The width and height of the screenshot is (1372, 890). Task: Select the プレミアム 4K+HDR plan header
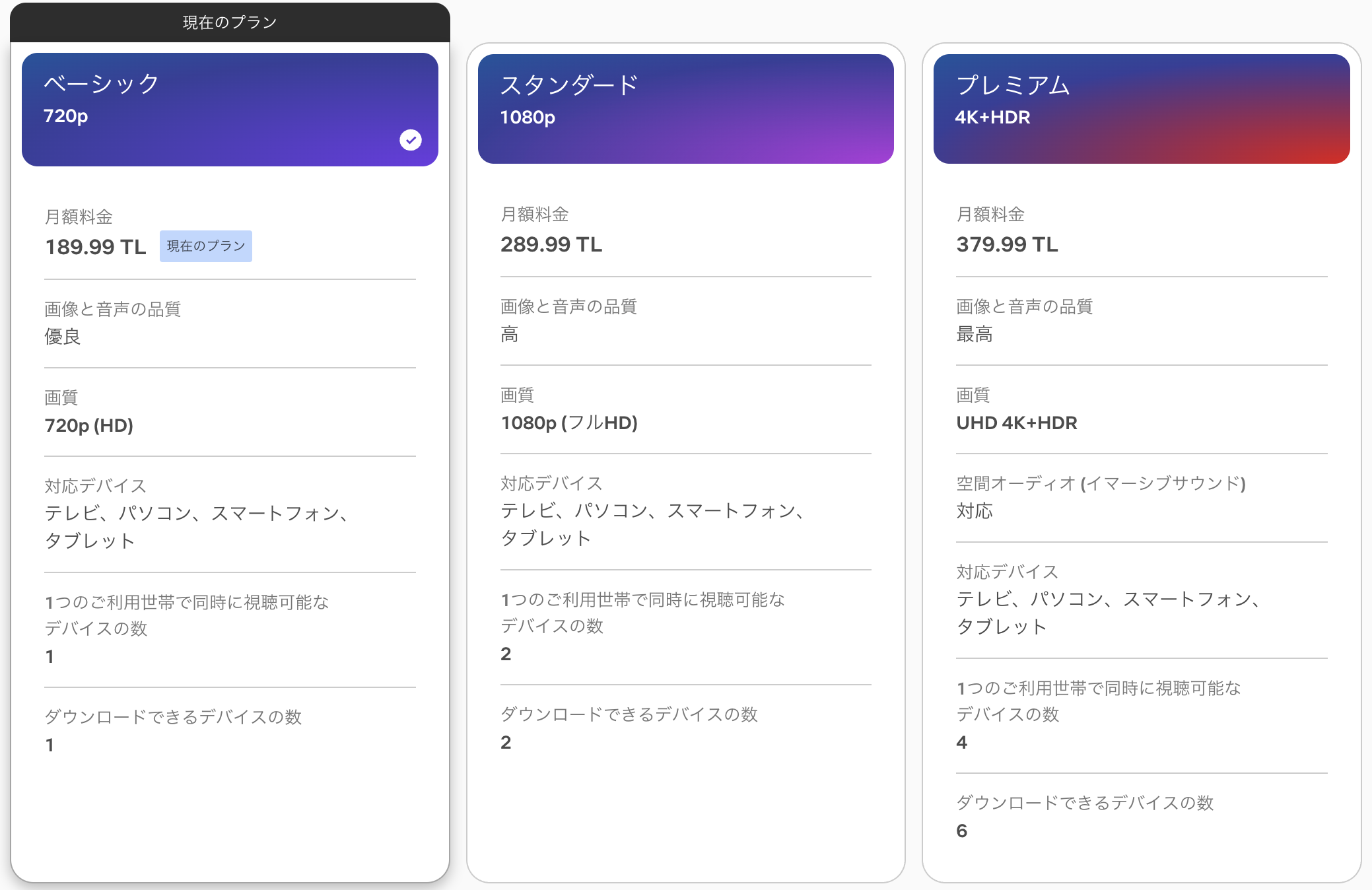1141,109
